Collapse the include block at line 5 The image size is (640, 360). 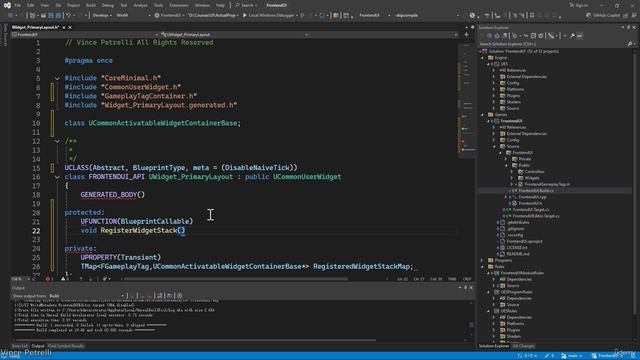click(x=57, y=78)
